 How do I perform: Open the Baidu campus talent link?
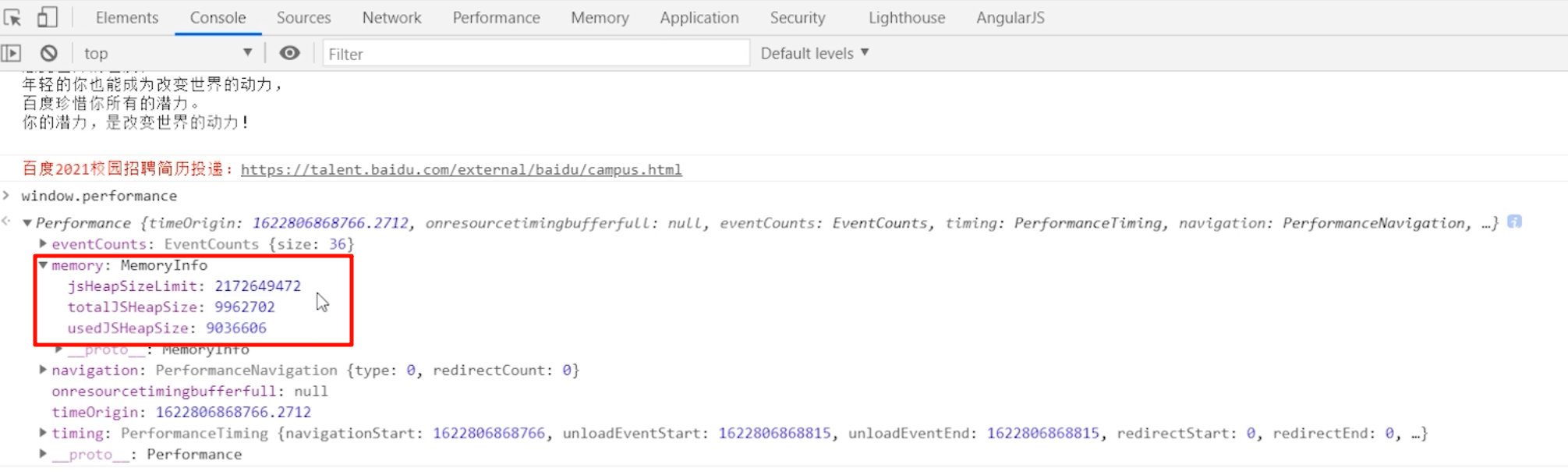(x=461, y=169)
